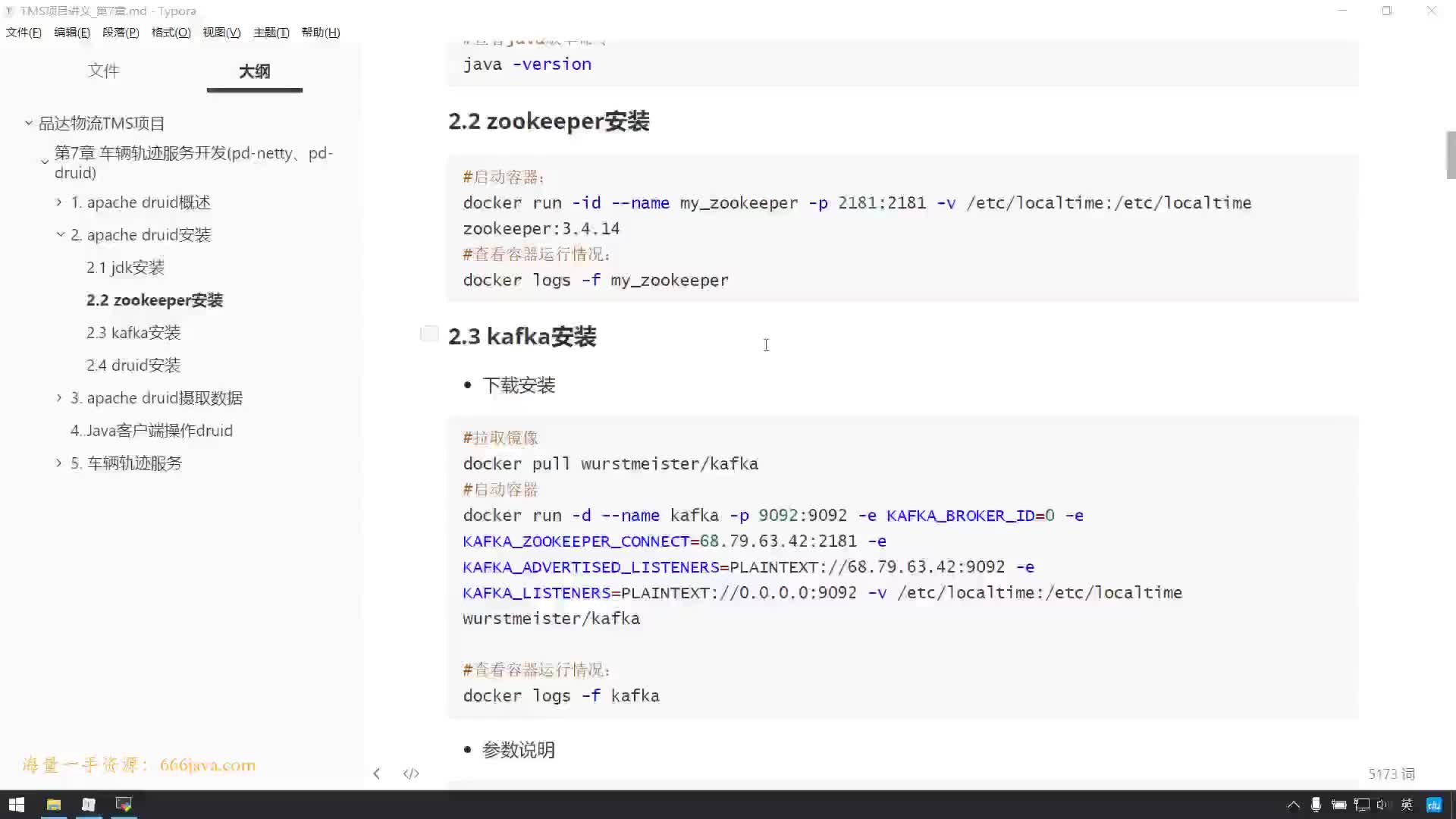1456x819 pixels.
Task: Click the 参数说明 bullet item
Action: point(519,750)
